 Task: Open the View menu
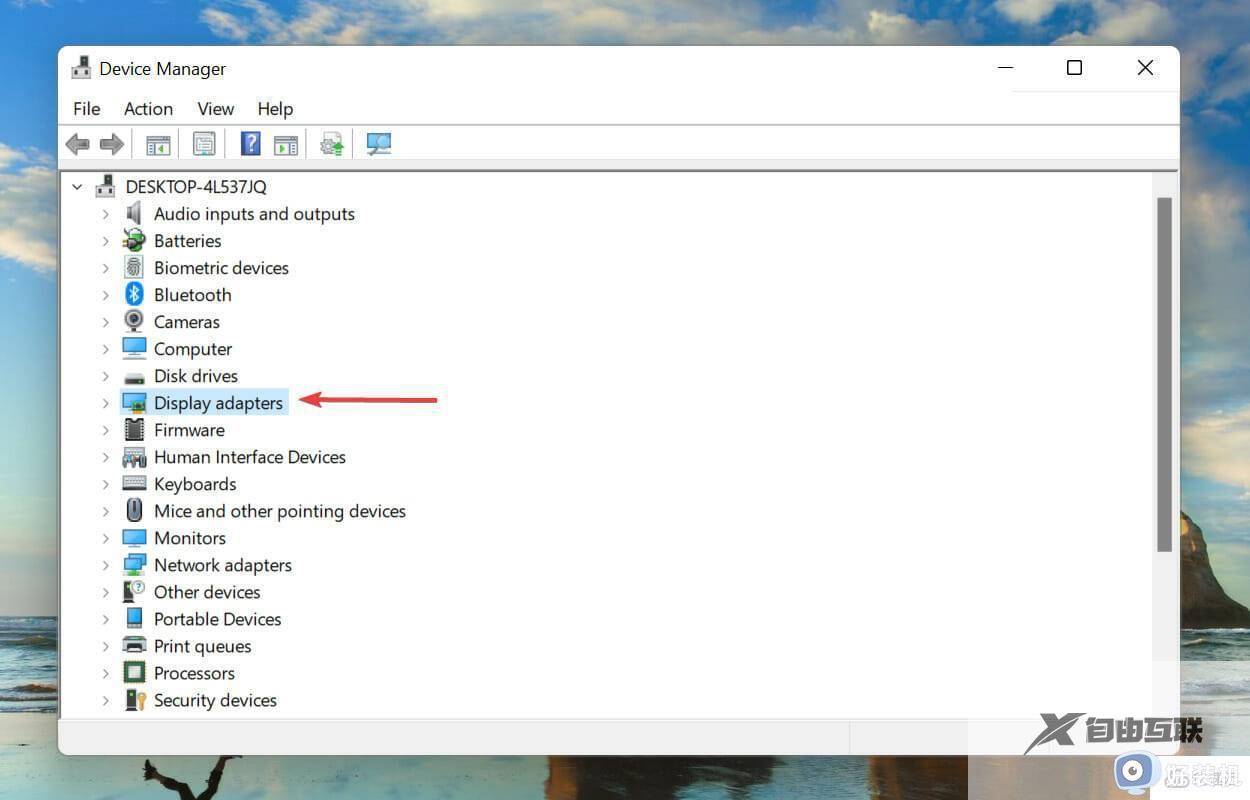tap(215, 108)
